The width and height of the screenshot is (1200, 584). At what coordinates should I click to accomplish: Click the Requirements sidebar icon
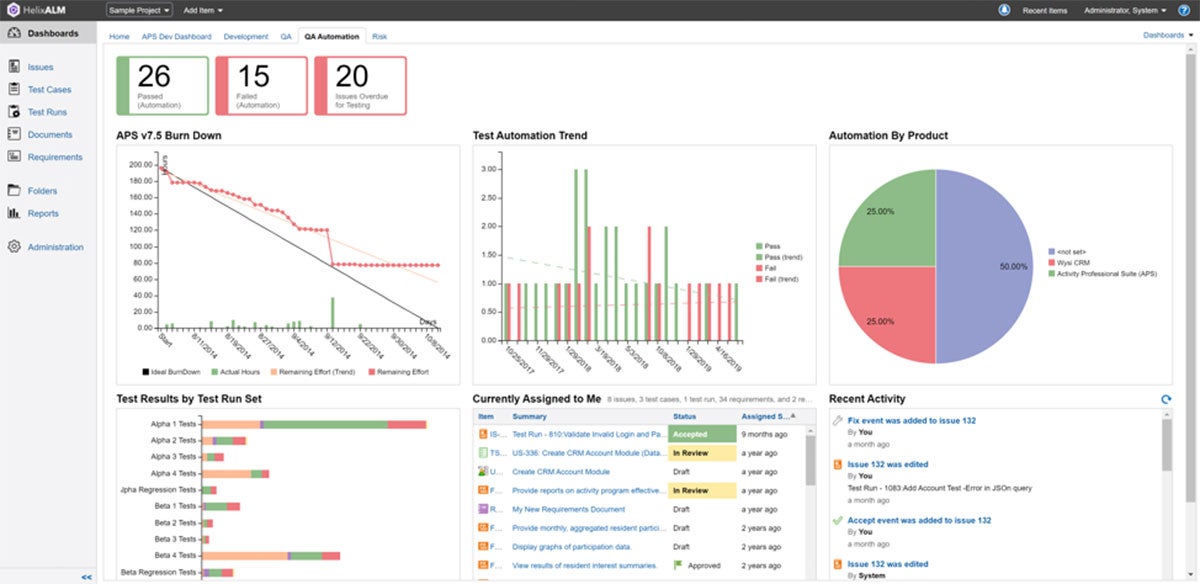pos(14,157)
